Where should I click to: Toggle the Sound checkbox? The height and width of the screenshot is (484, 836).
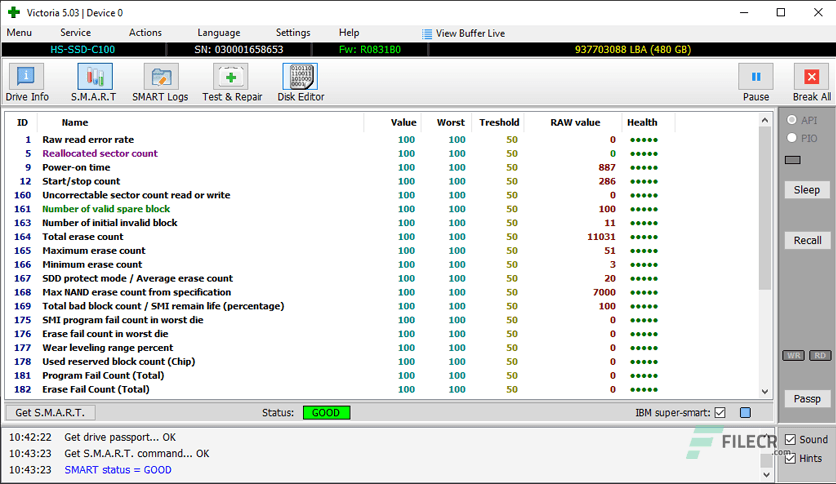pyautogui.click(x=790, y=439)
